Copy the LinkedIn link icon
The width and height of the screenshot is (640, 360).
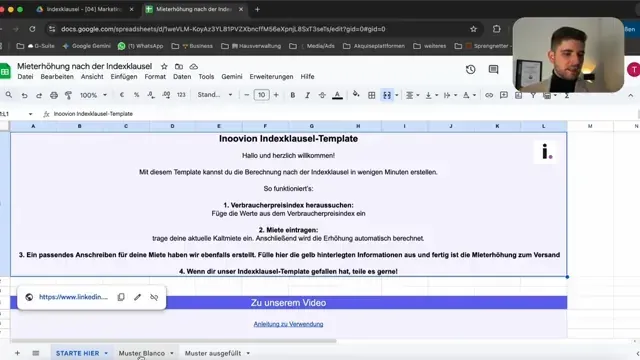(x=121, y=297)
